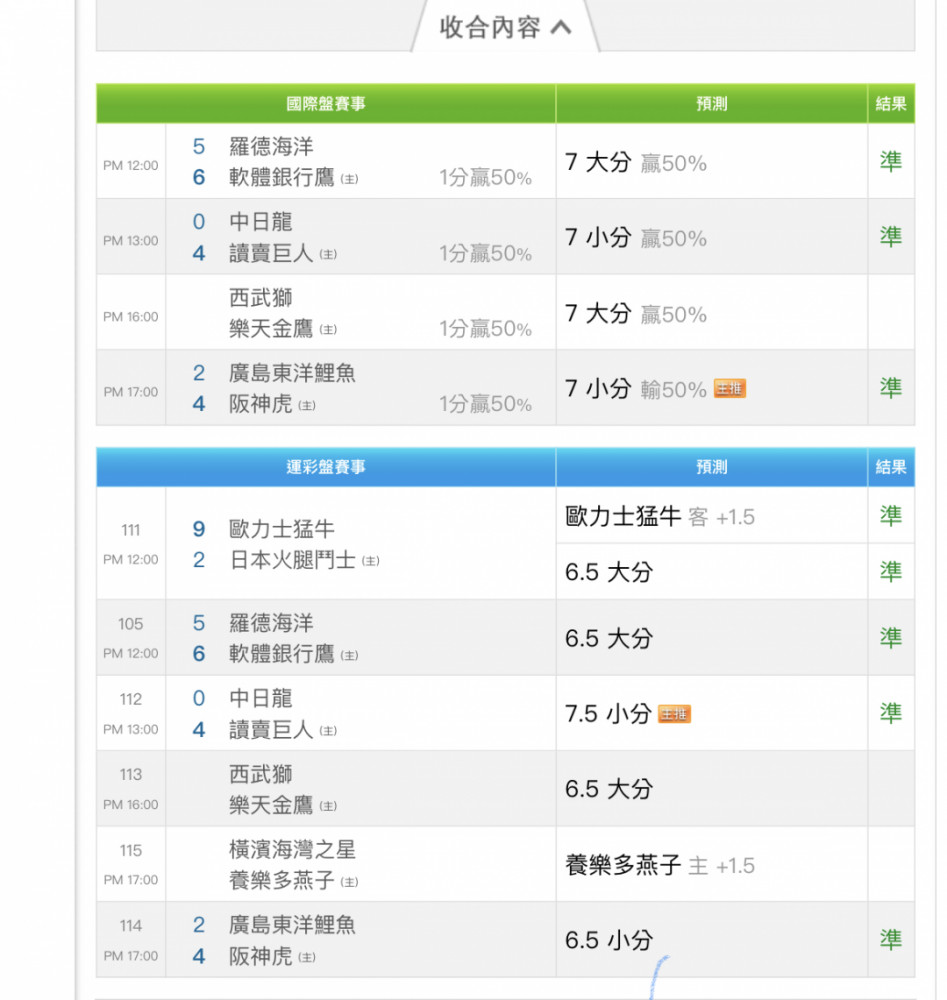
Task: Click 準 result for 國際盤 阪神虎 game
Action: click(x=891, y=387)
